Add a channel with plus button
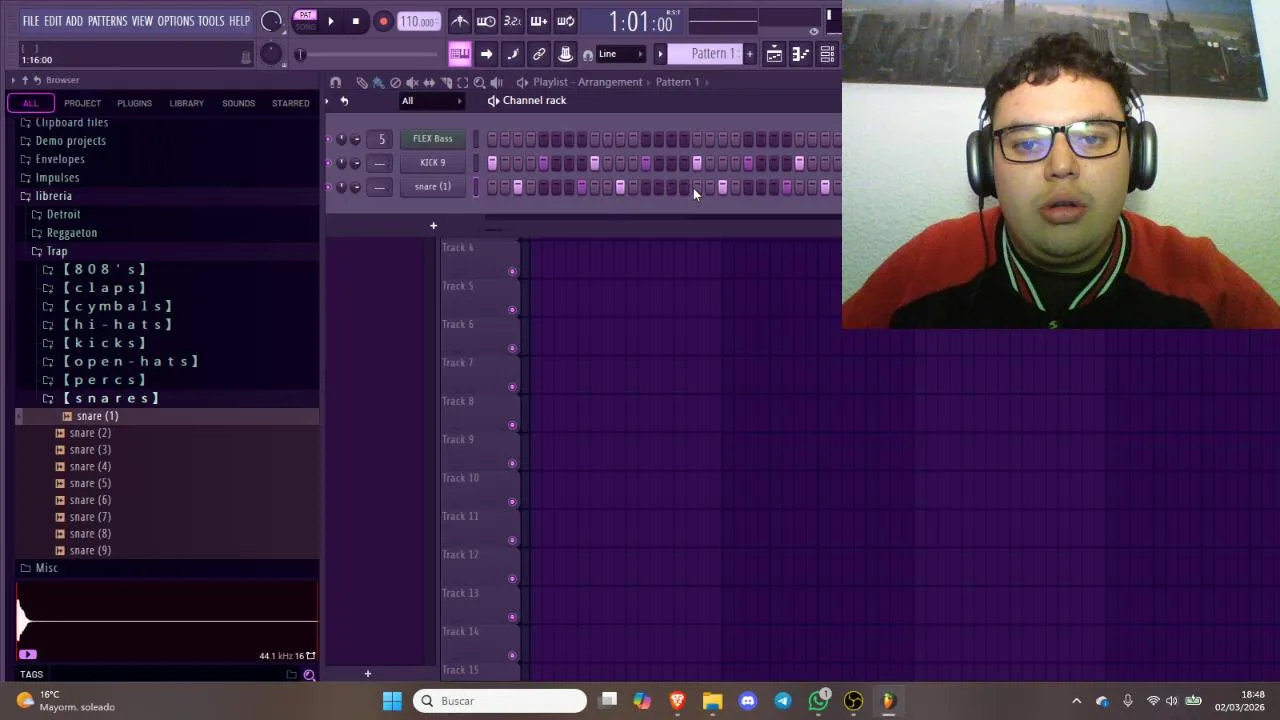The image size is (1280, 720). click(433, 225)
